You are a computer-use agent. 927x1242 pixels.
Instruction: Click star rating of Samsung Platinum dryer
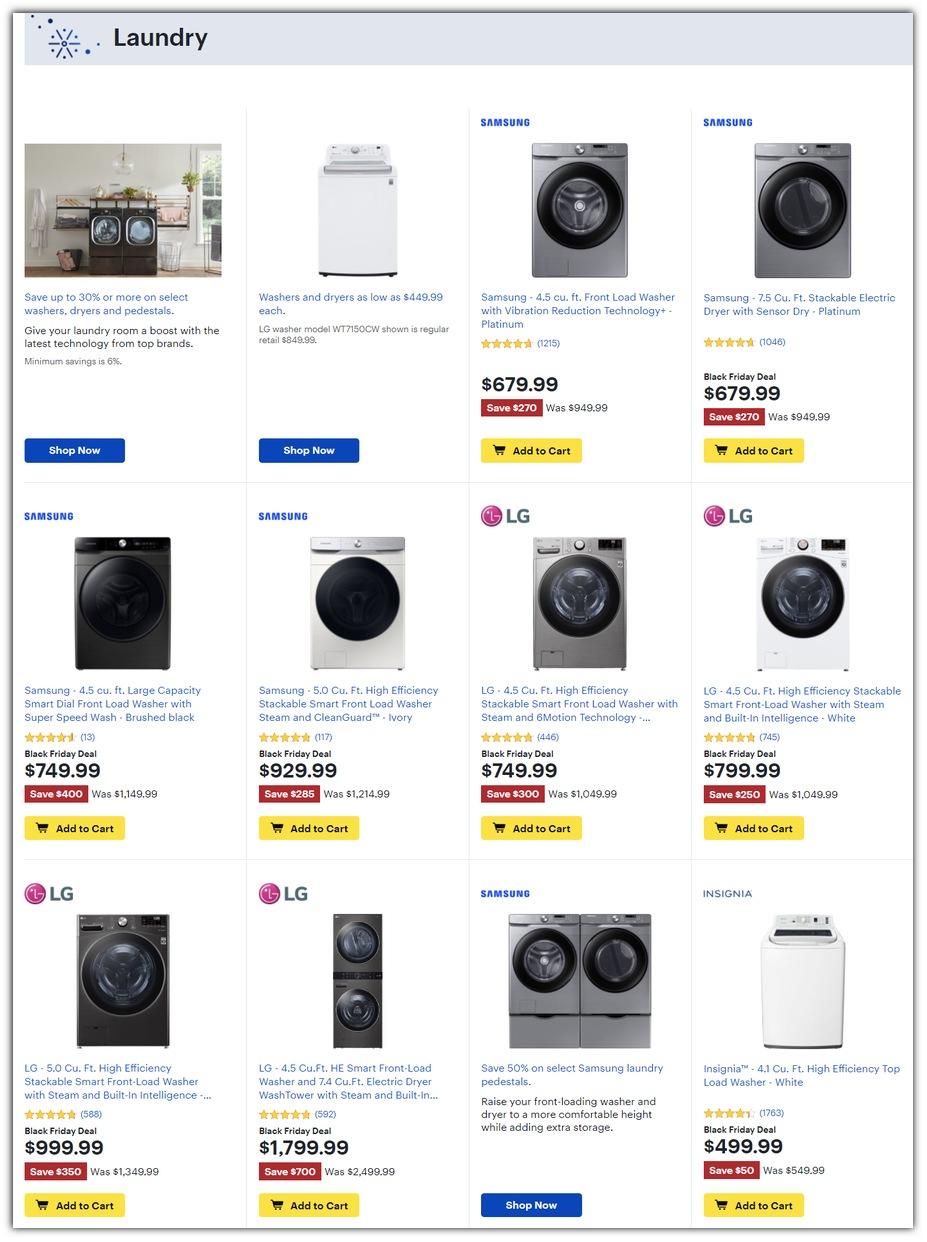coord(729,342)
